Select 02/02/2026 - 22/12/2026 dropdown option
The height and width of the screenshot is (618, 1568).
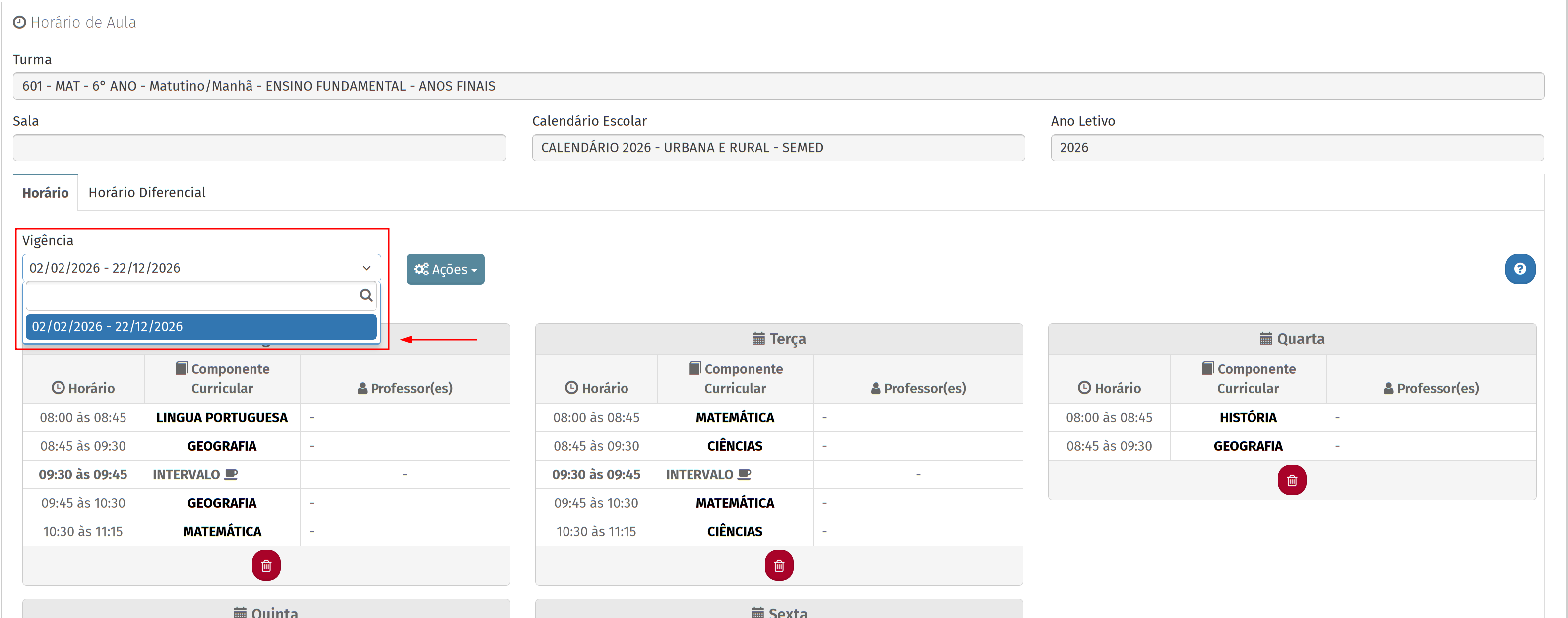201,326
